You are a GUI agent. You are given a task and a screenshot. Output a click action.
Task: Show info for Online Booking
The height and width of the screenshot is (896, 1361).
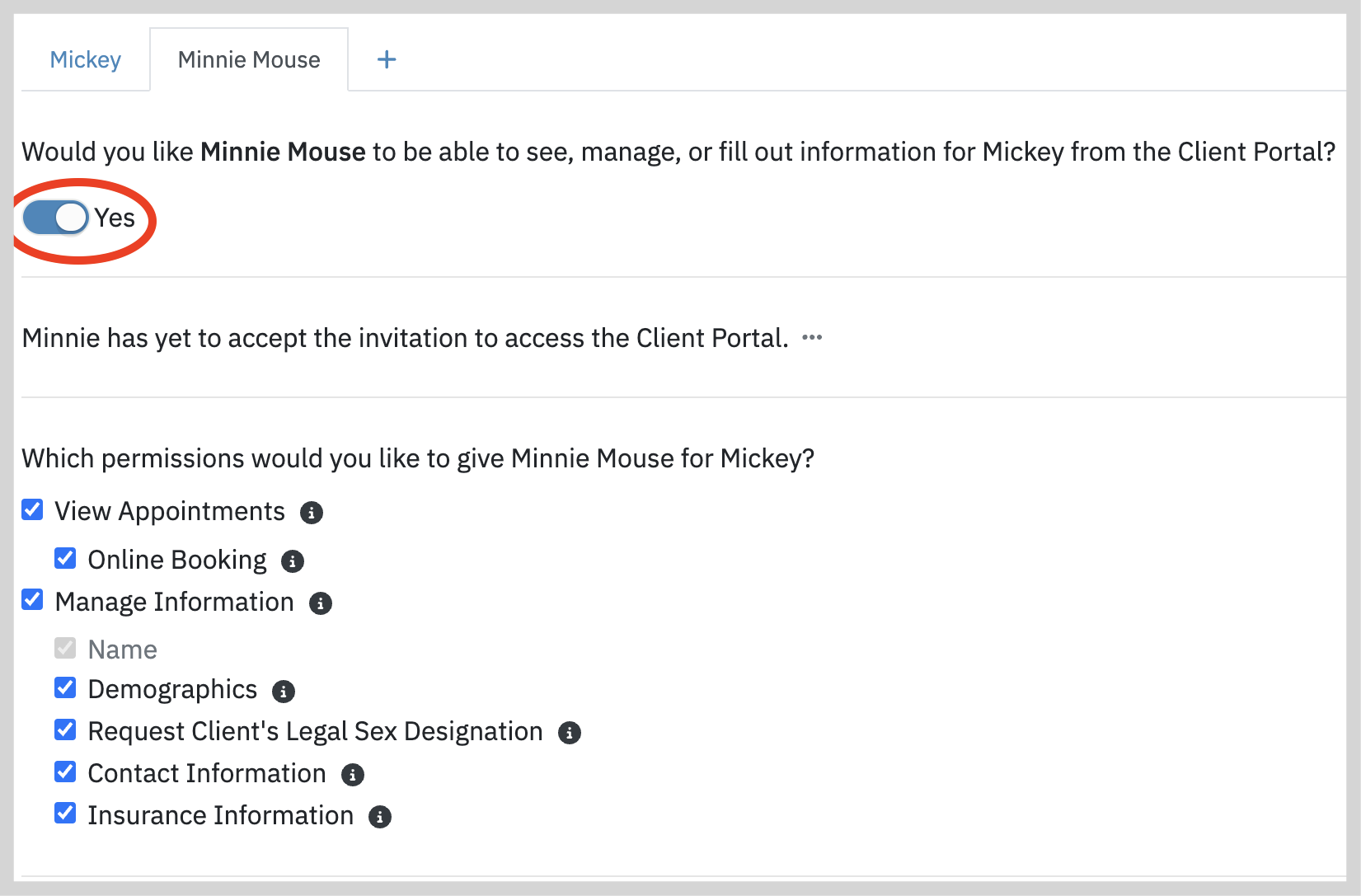(x=293, y=561)
